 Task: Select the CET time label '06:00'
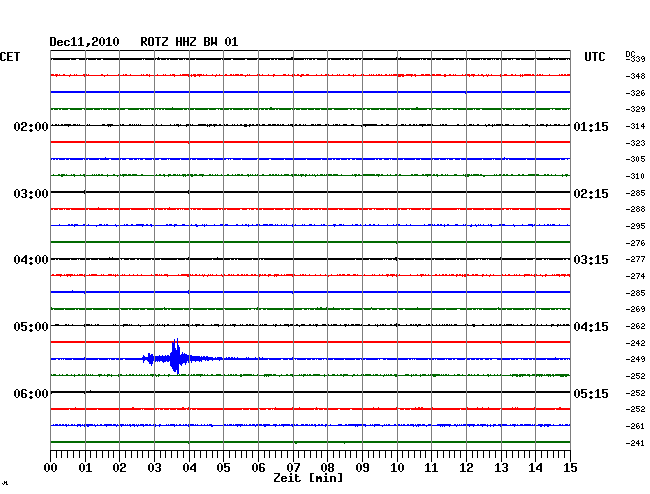point(31,393)
